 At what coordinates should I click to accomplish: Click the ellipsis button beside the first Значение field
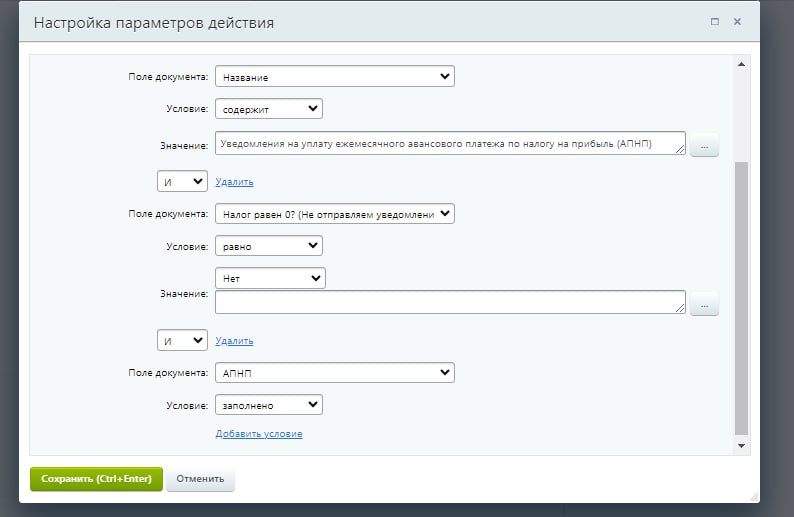click(x=704, y=146)
